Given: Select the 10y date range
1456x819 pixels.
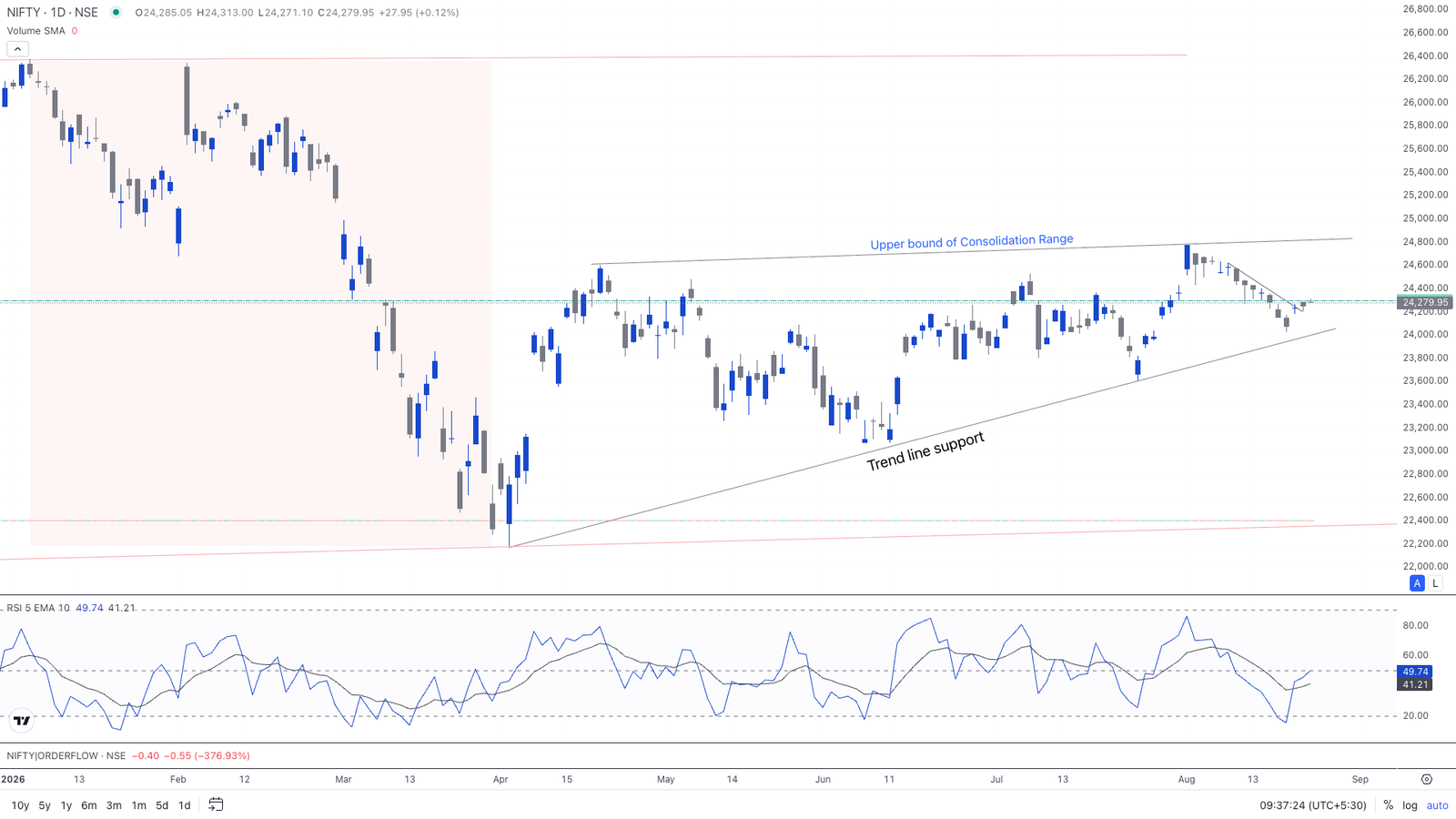Looking at the screenshot, I should pyautogui.click(x=20, y=805).
